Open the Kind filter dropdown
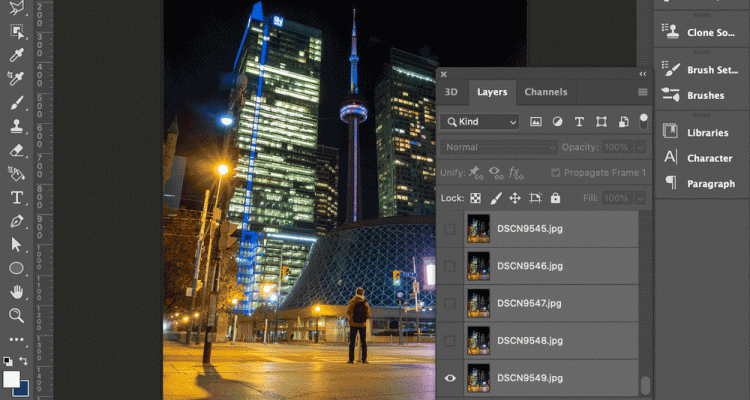 pos(480,122)
